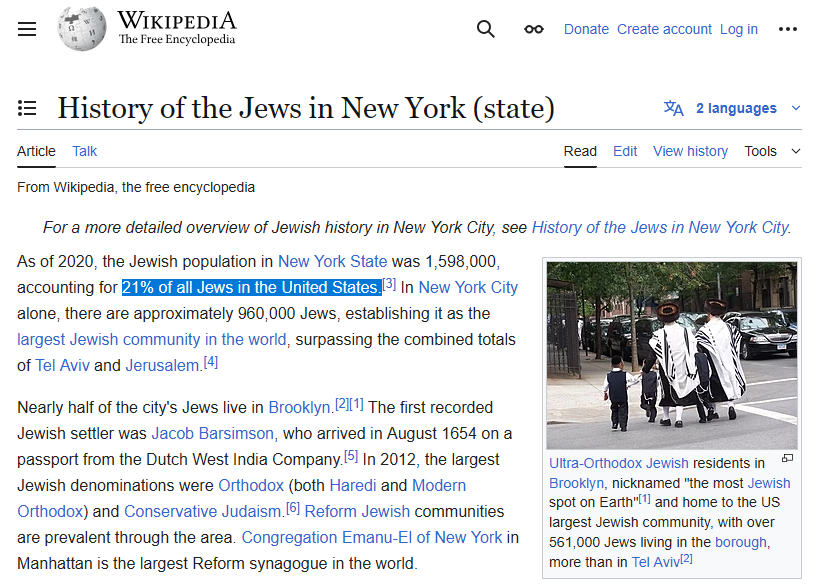Open the personal tools ellipsis menu
Viewport: 813px width, 588px height.
[788, 29]
